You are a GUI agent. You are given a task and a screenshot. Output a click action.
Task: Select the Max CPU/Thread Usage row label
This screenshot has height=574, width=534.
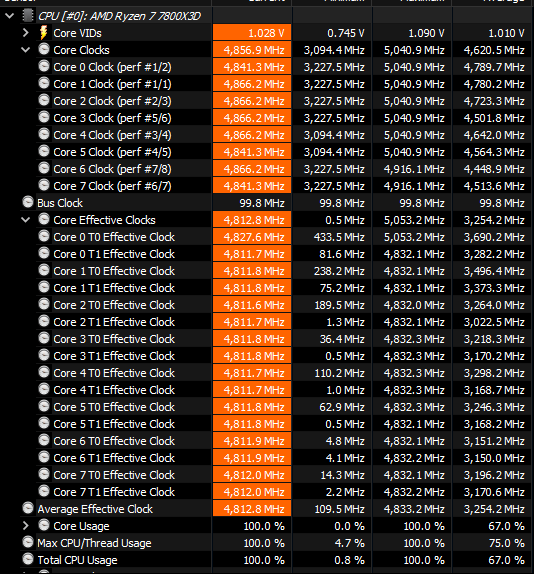(x=94, y=543)
